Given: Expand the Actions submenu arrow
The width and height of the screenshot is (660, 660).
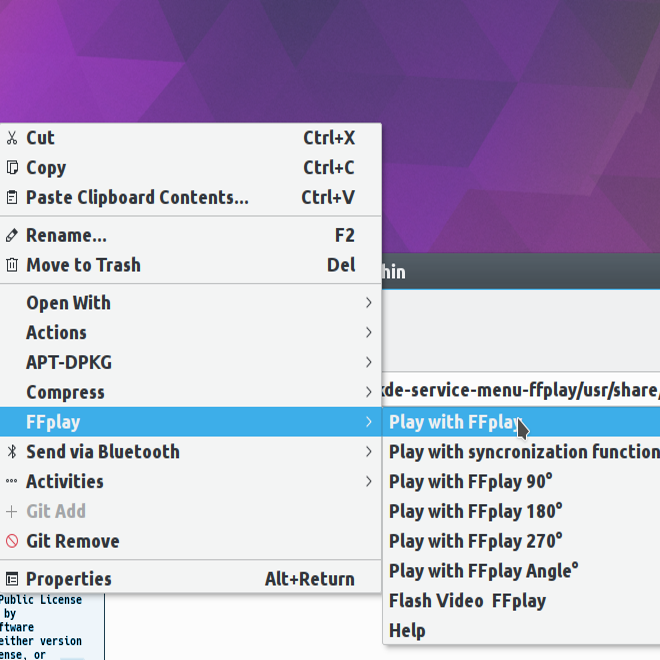Looking at the screenshot, I should click(369, 333).
